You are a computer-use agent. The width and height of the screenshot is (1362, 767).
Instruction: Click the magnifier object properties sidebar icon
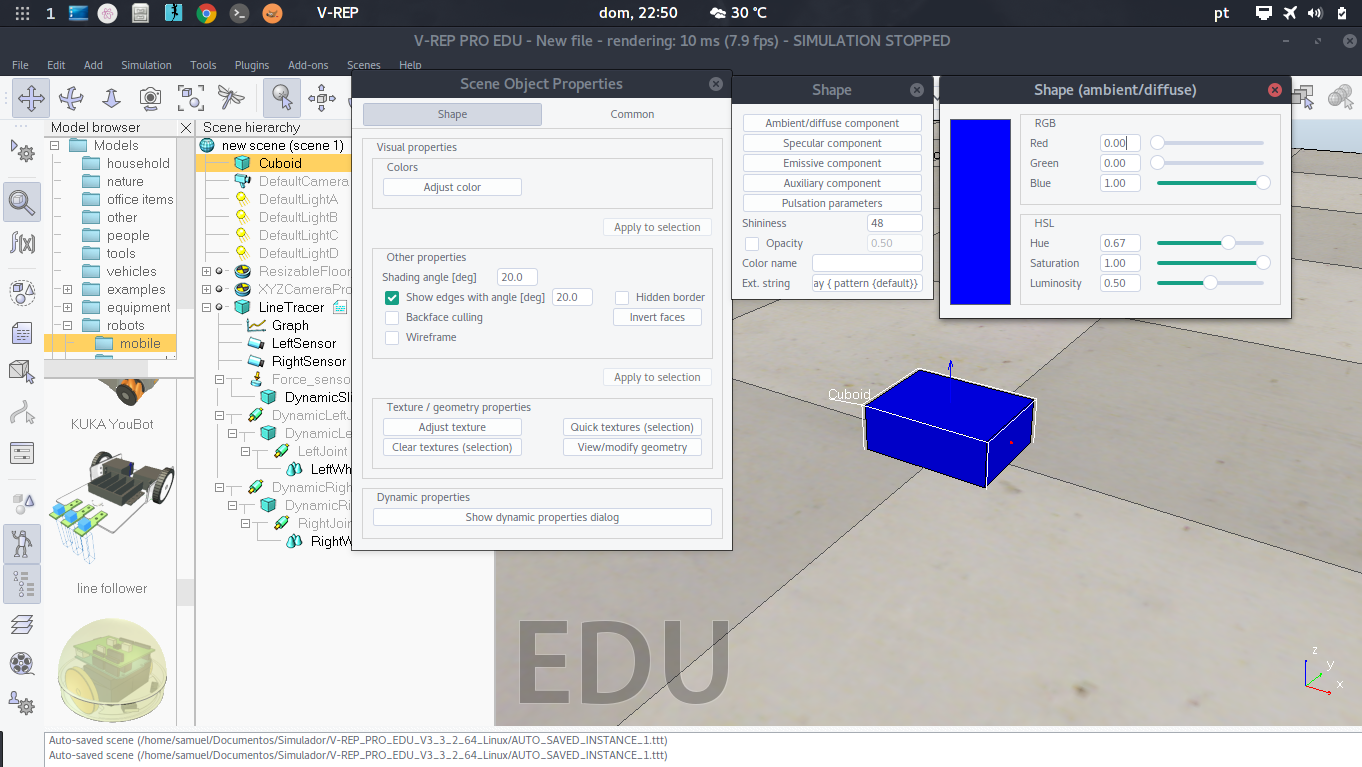point(22,203)
